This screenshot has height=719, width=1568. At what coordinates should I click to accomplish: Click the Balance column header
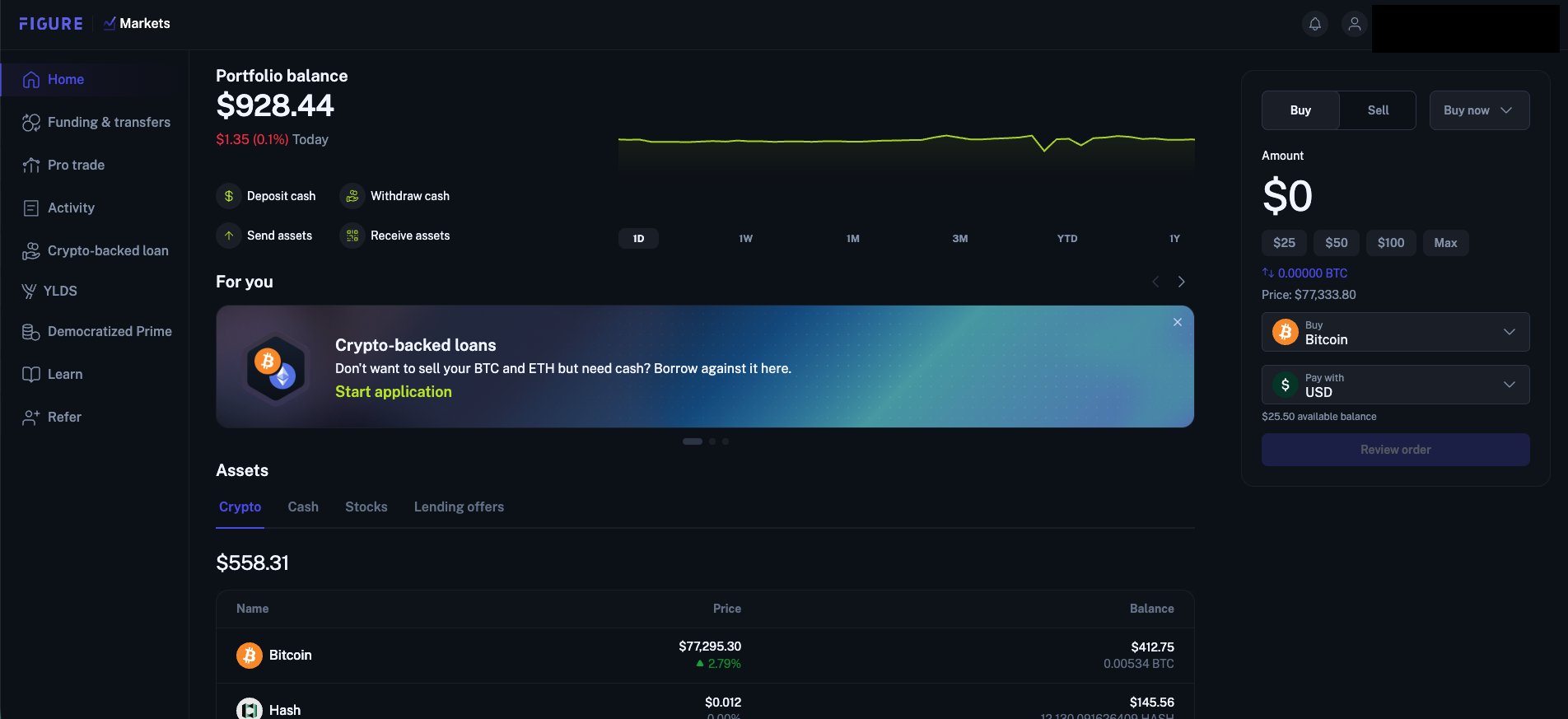1152,609
